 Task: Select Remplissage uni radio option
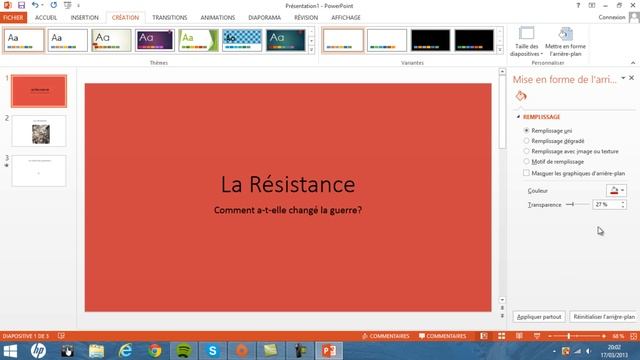tap(527, 131)
